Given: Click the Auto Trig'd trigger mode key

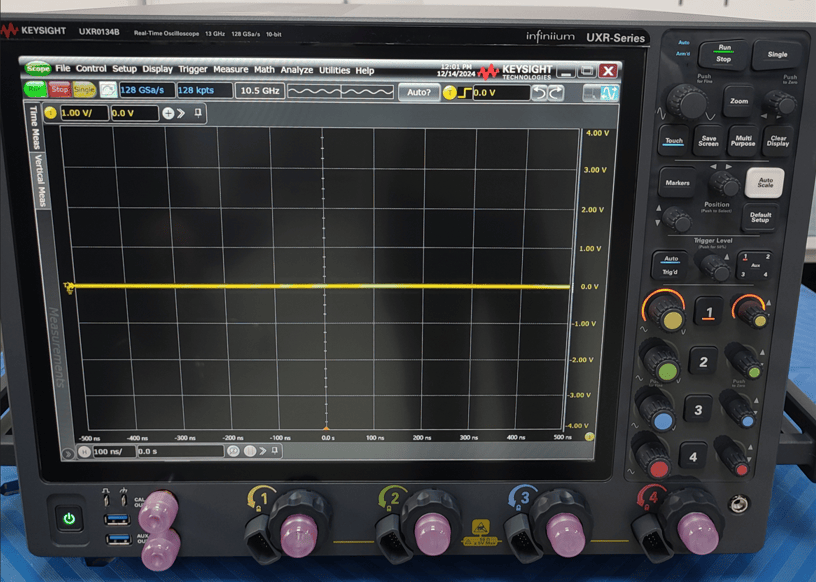Looking at the screenshot, I should click(x=670, y=265).
